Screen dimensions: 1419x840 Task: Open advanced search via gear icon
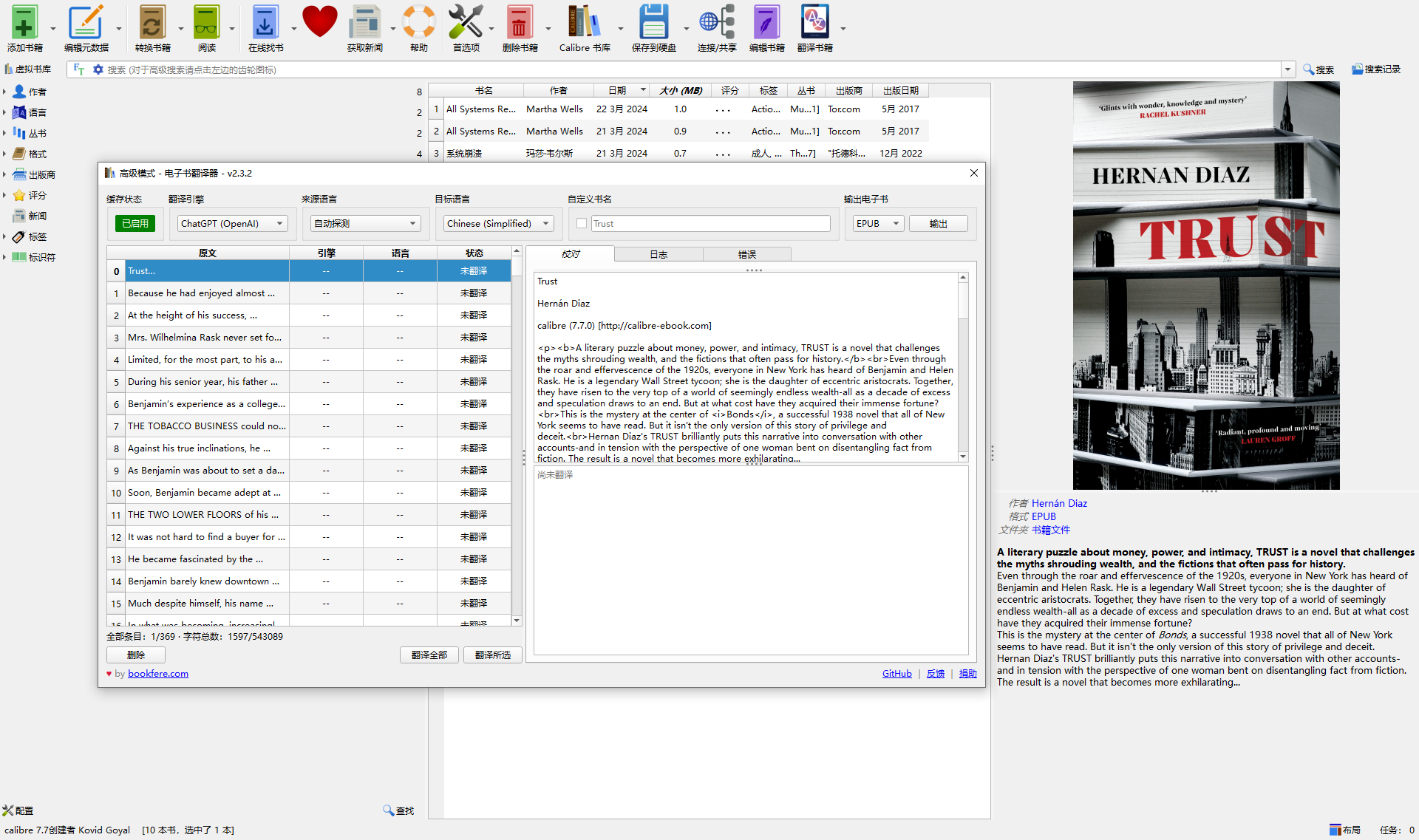(x=98, y=69)
